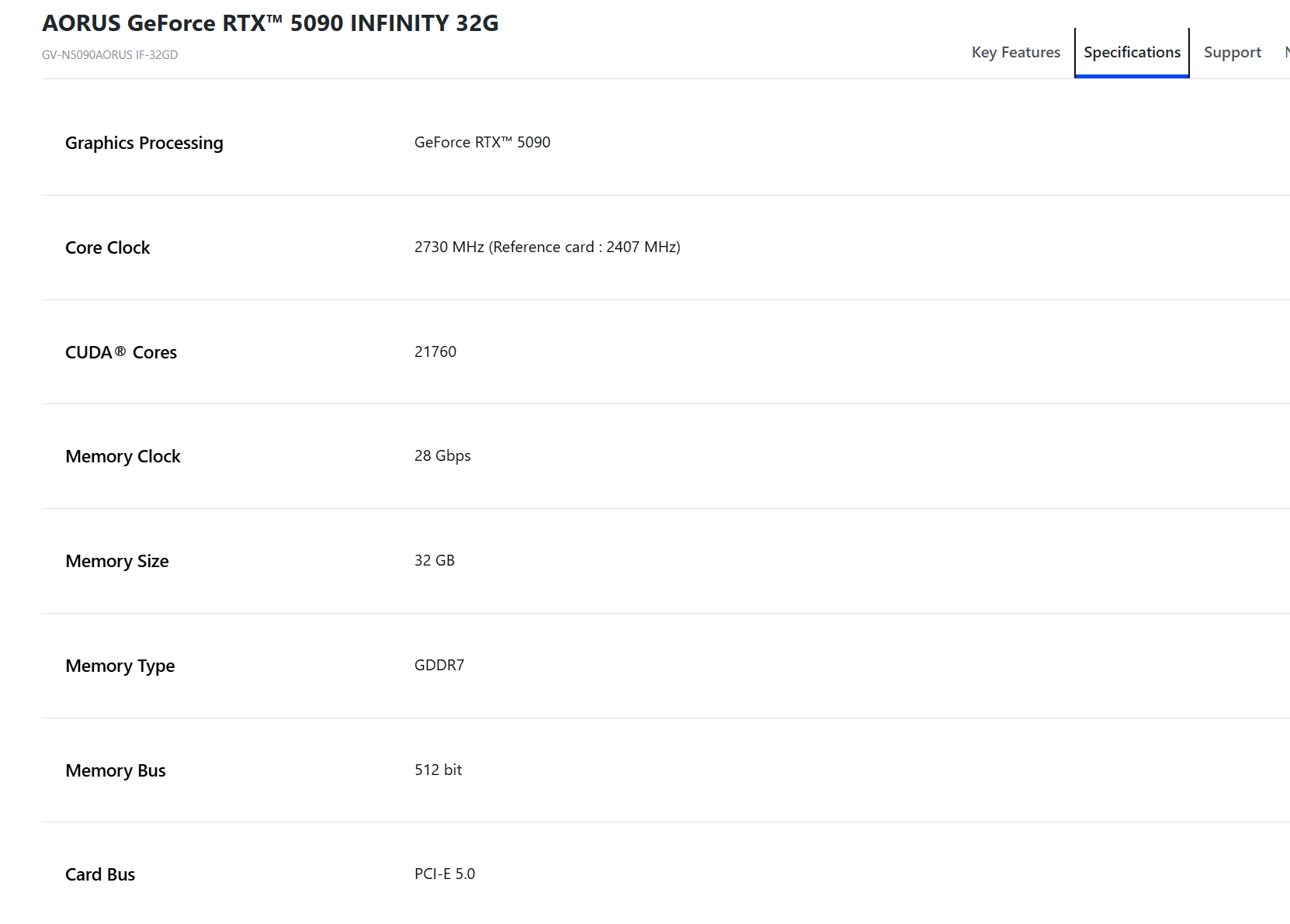
Task: Select the Specifications tab
Action: (x=1132, y=53)
